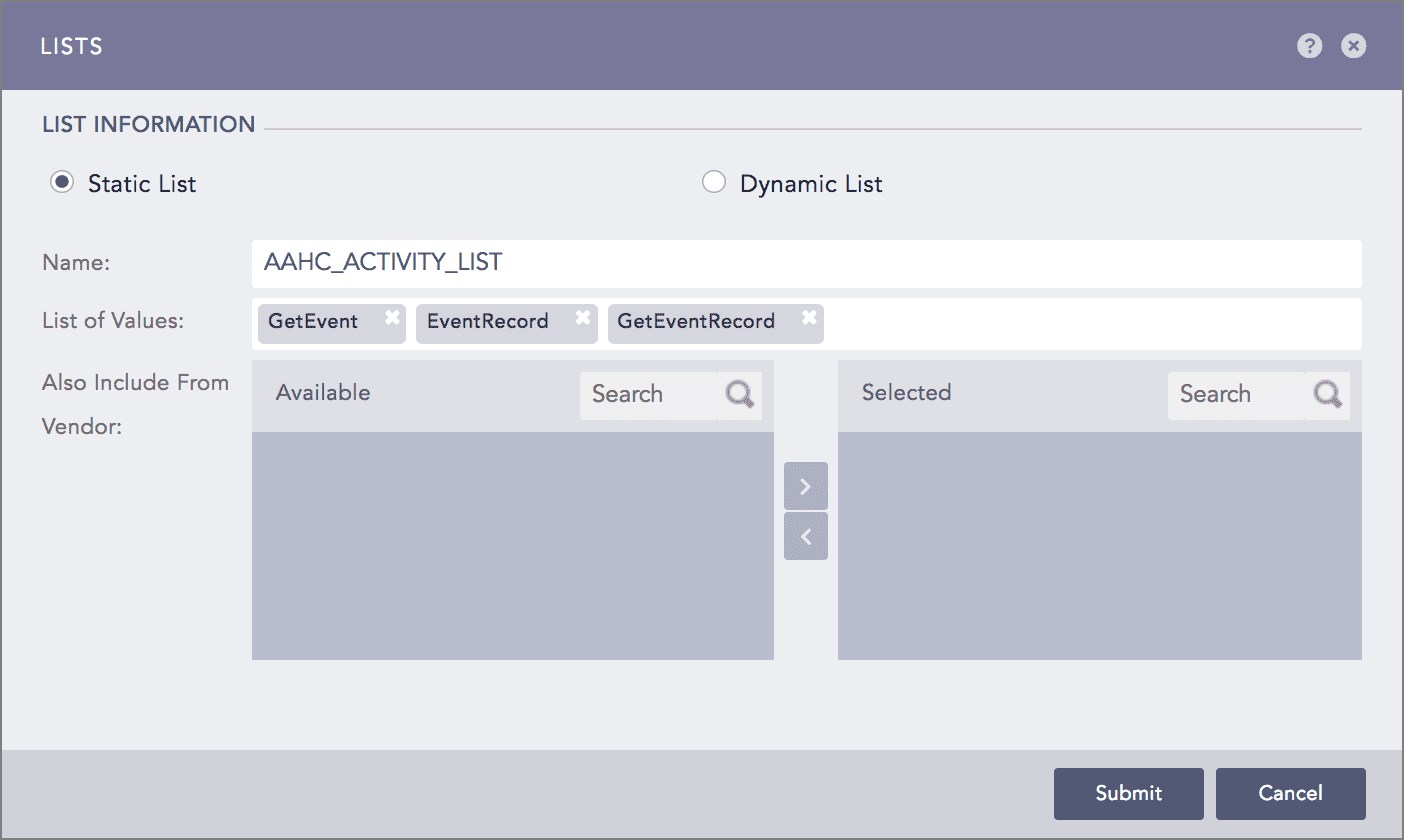The image size is (1404, 840).
Task: Click the search magnifier in the Available panel
Action: pos(740,394)
